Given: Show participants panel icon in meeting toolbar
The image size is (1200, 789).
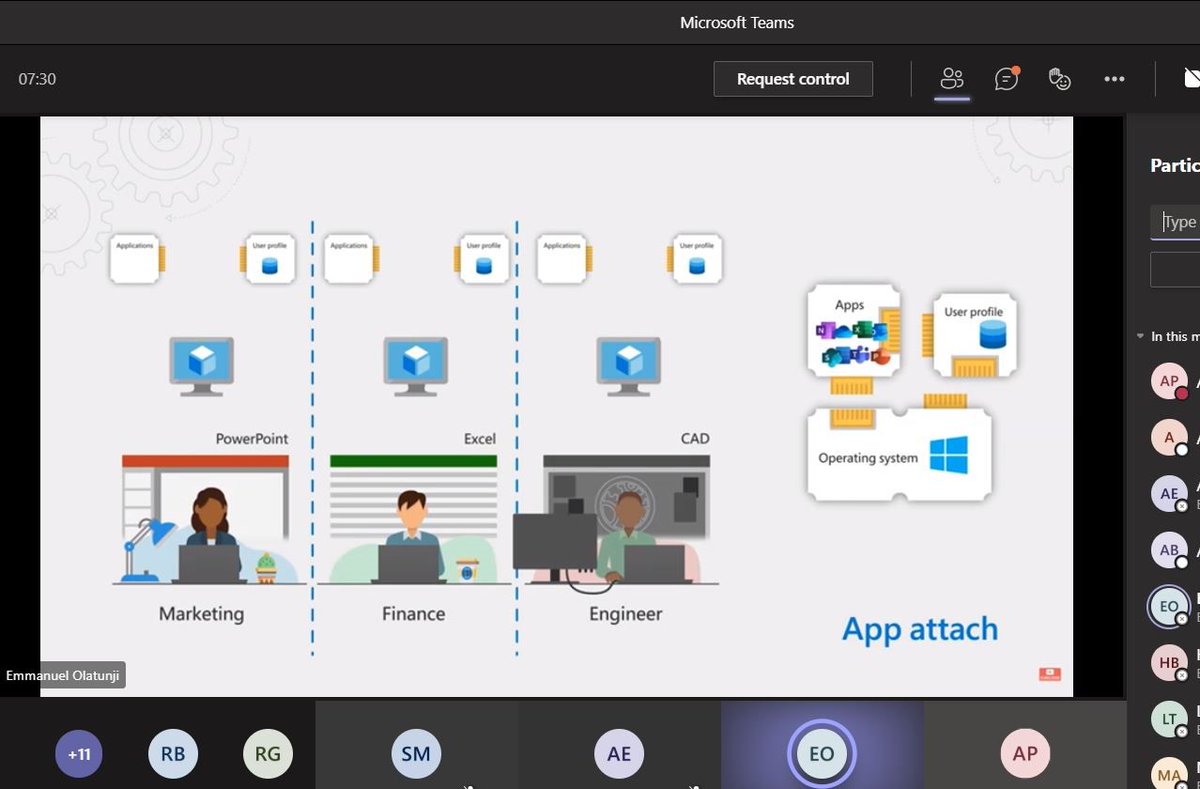Looking at the screenshot, I should point(952,79).
